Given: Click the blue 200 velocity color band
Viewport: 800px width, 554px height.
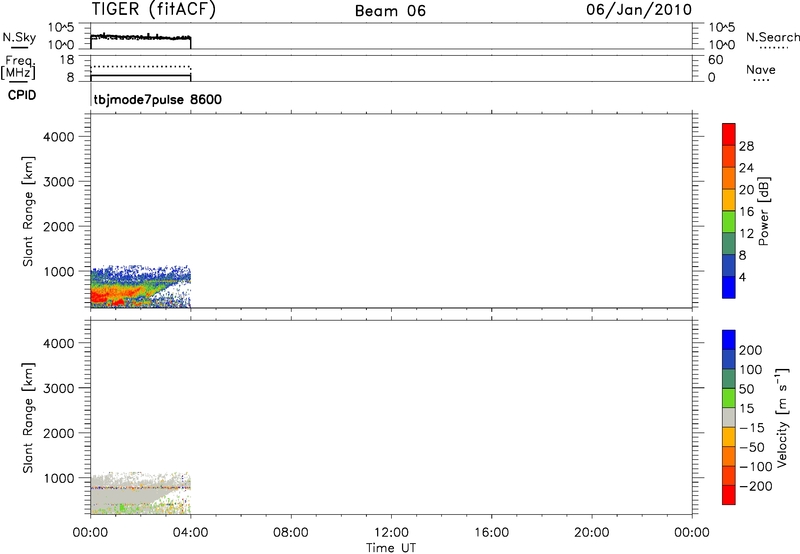Looking at the screenshot, I should point(729,340).
